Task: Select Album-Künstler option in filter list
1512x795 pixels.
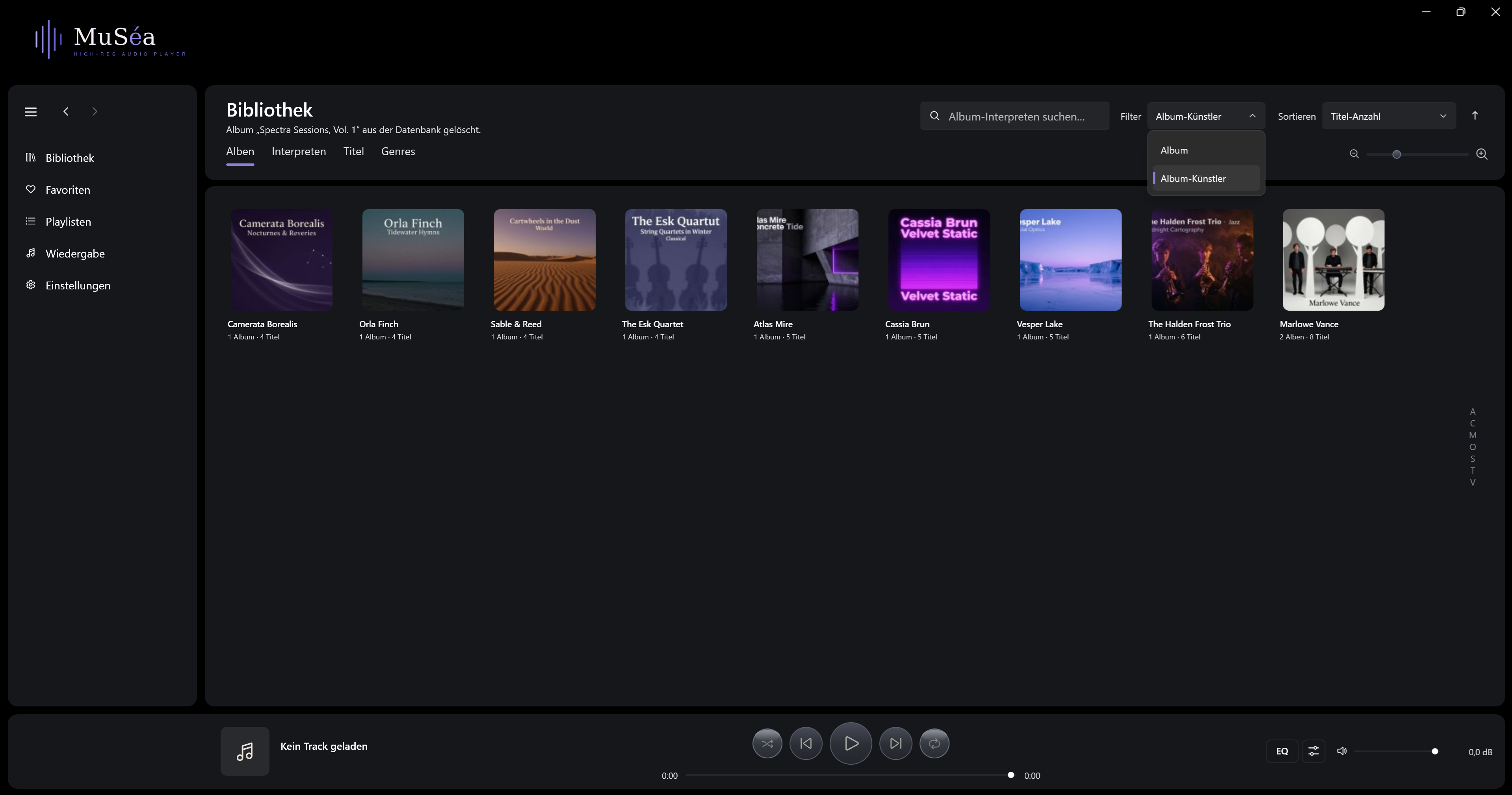Action: 1206,178
